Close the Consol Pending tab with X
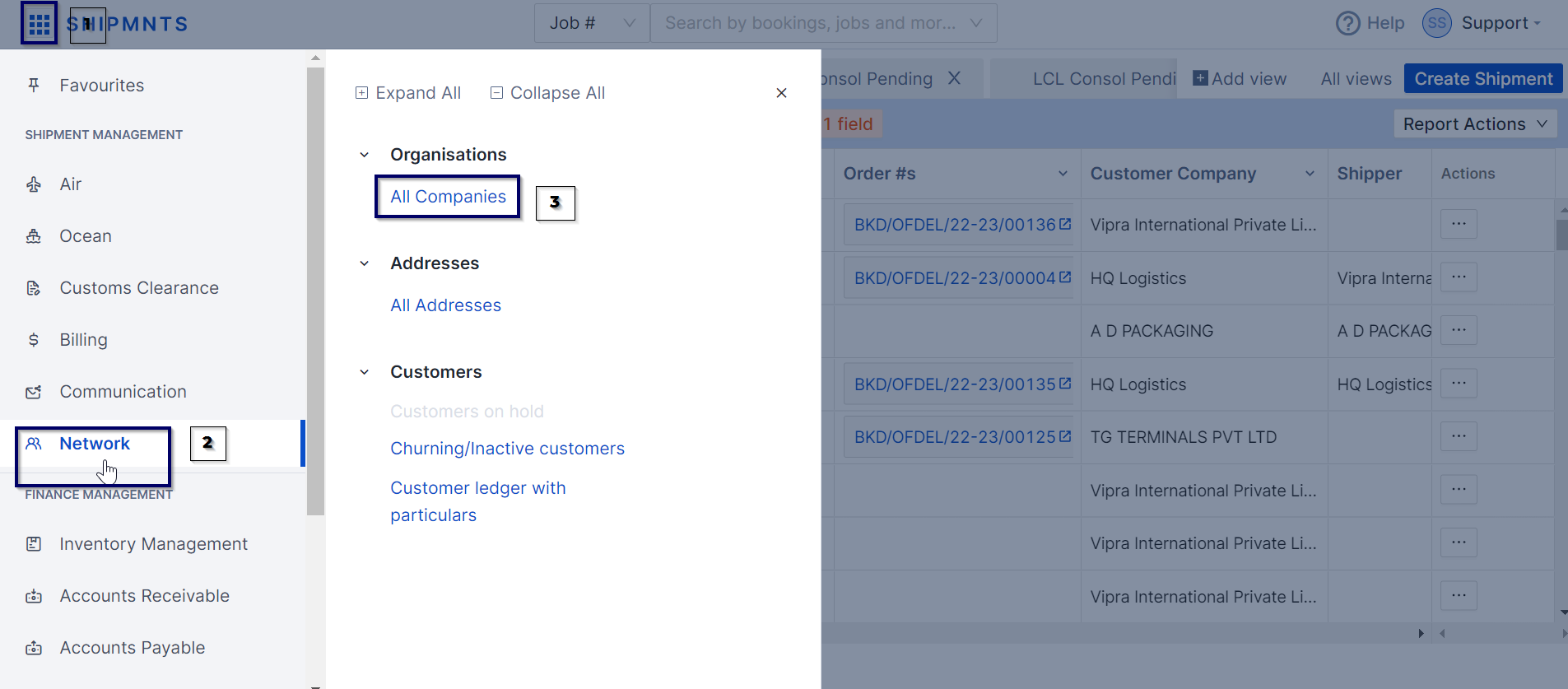The image size is (1568, 689). click(x=954, y=78)
